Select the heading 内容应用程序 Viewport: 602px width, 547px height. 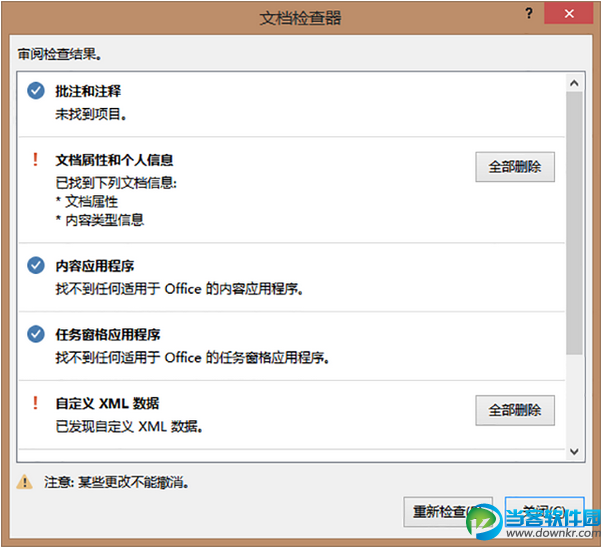95,266
